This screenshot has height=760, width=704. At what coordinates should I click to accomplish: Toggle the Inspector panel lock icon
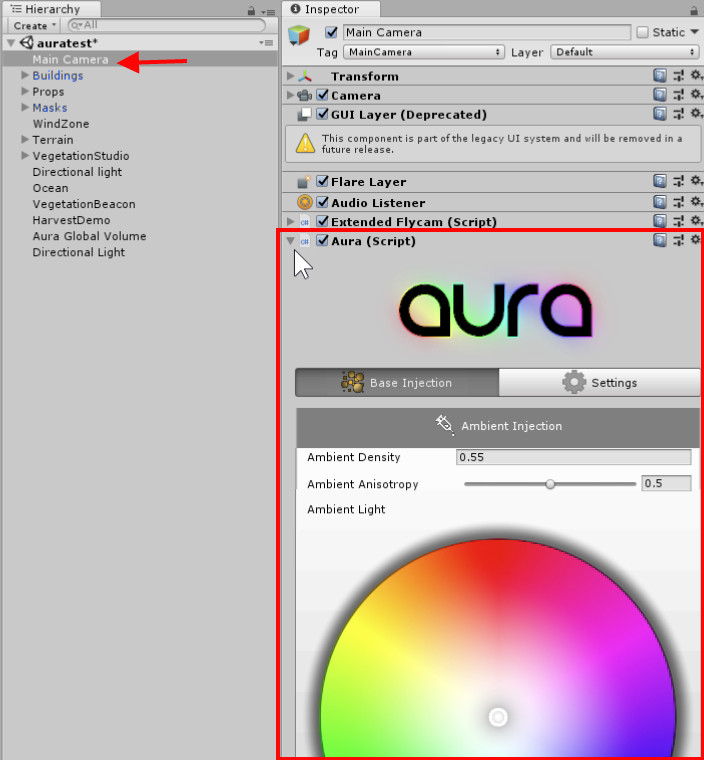click(694, 11)
